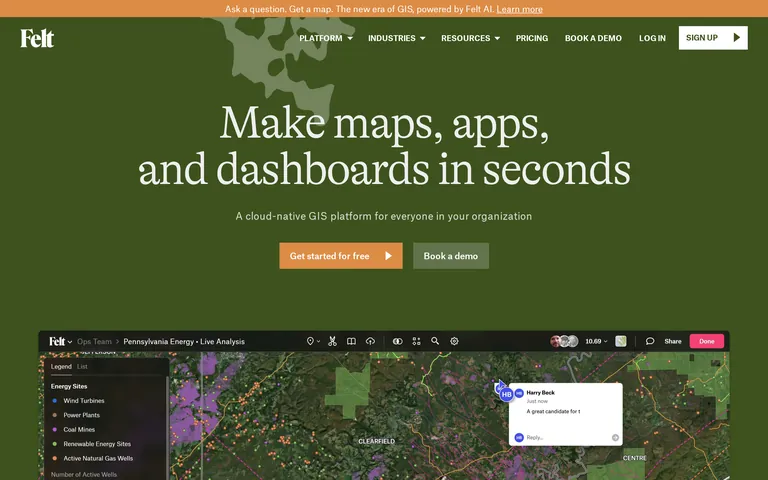The width and height of the screenshot is (768, 480).
Task: Click the Renewable Energy Sites green swatch
Action: [54, 444]
